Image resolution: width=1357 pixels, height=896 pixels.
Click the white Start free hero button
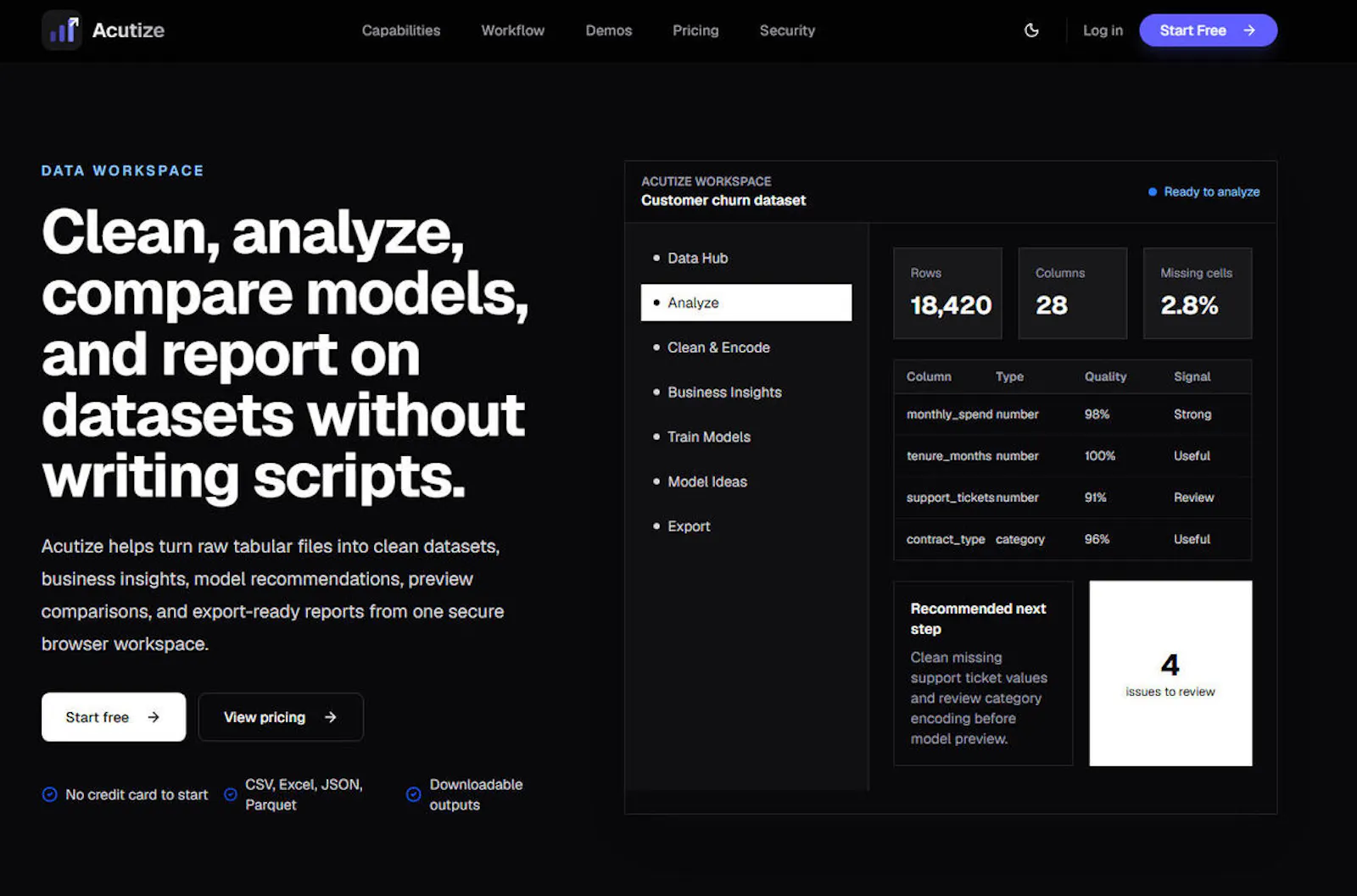[x=114, y=717]
